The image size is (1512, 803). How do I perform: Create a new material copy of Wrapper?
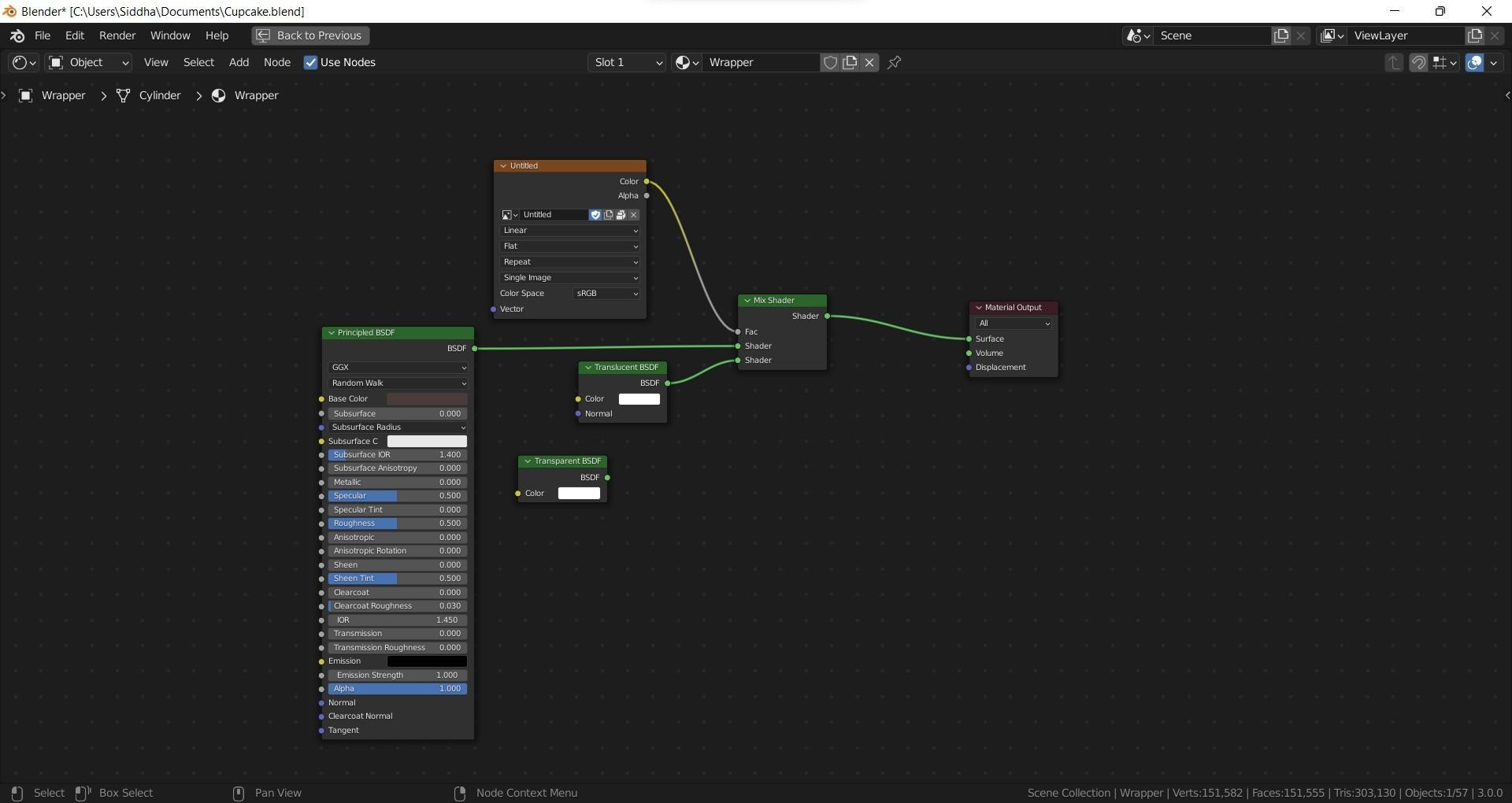[850, 62]
